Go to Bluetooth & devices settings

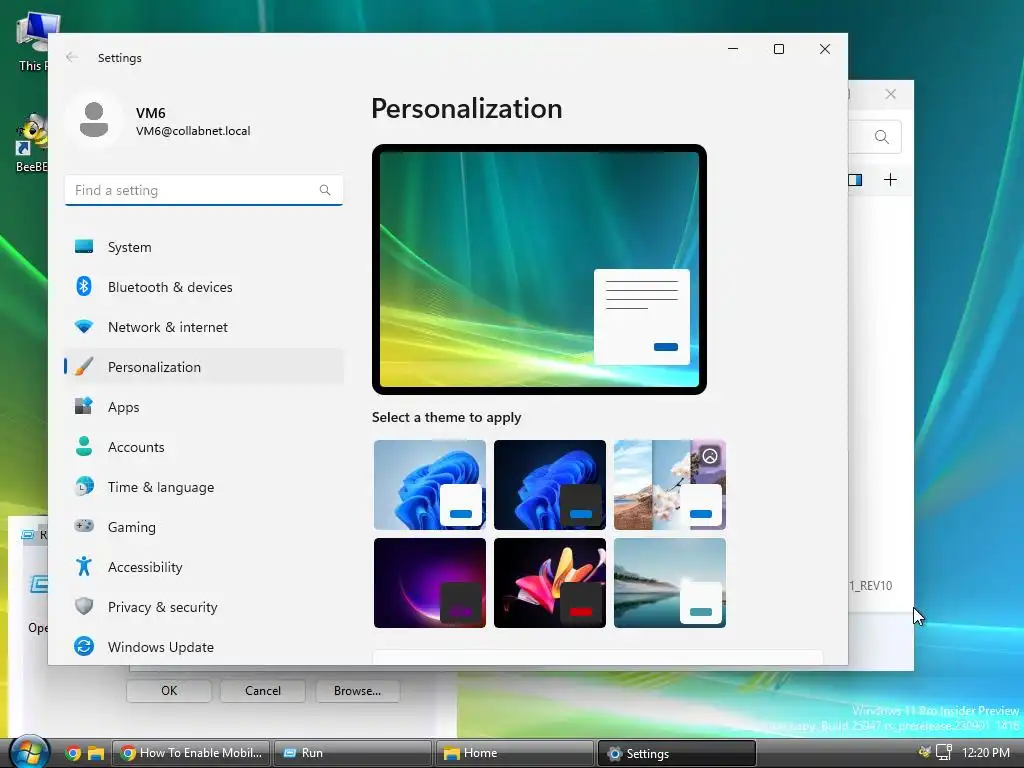click(x=204, y=287)
